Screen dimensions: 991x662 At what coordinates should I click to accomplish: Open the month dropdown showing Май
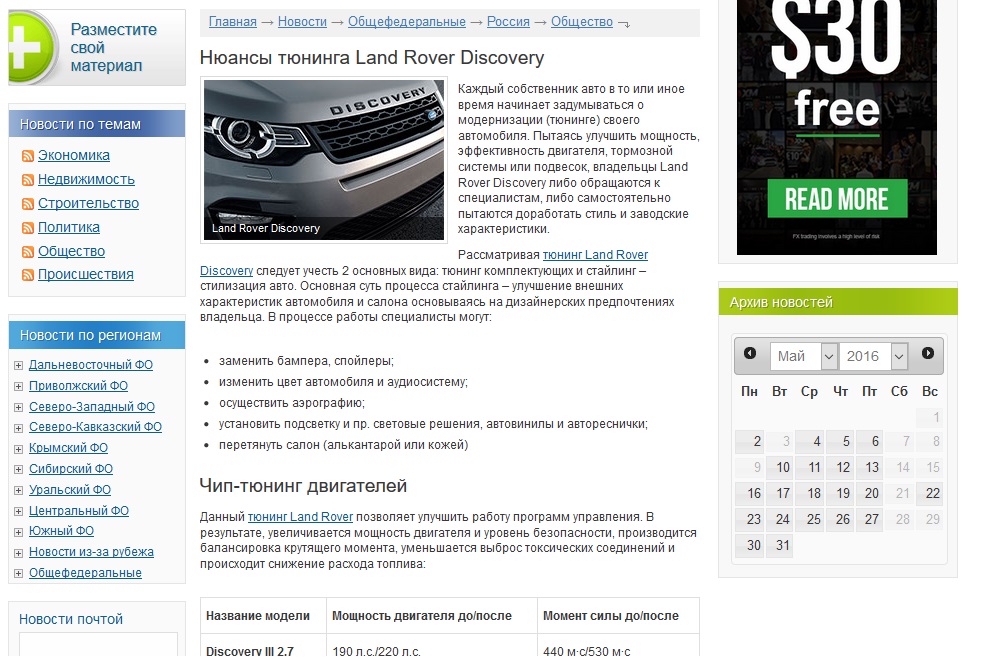[804, 357]
